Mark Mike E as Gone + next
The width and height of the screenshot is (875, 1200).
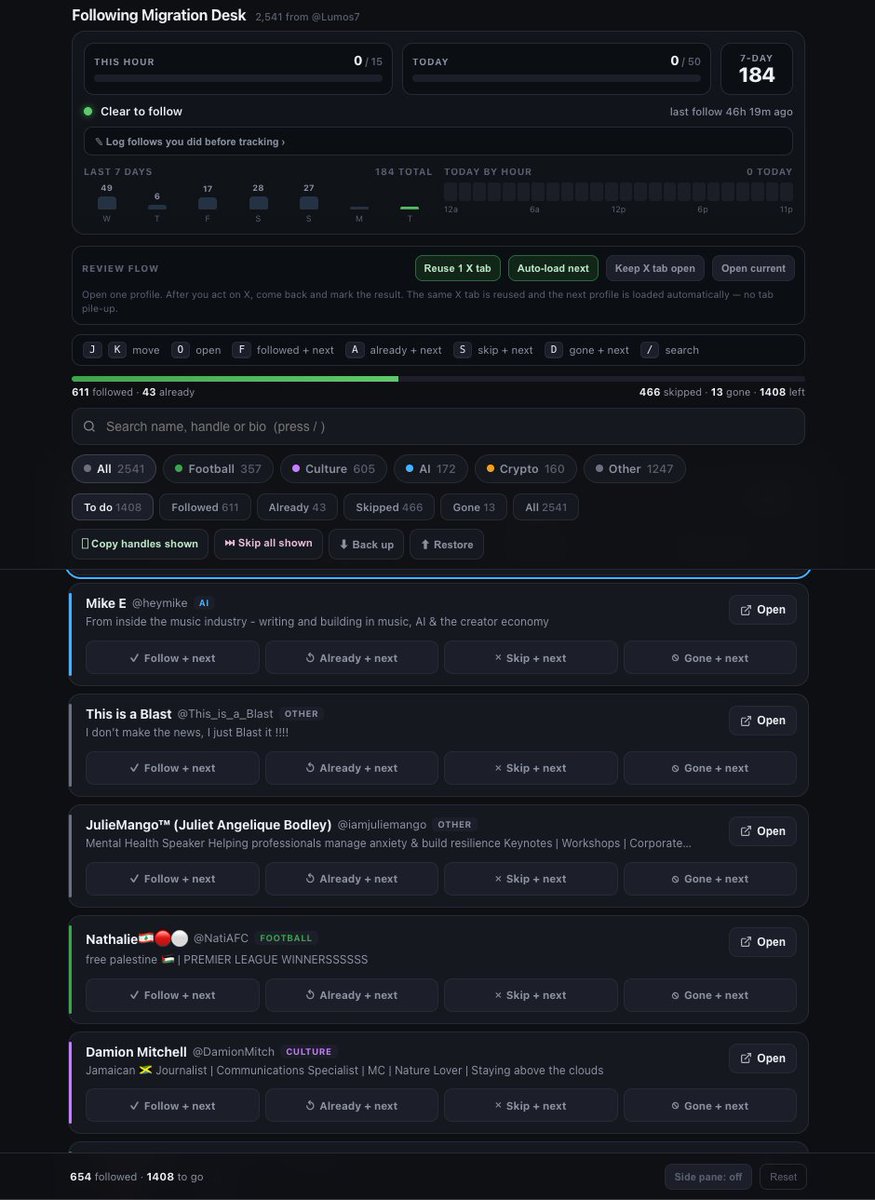[x=710, y=658]
